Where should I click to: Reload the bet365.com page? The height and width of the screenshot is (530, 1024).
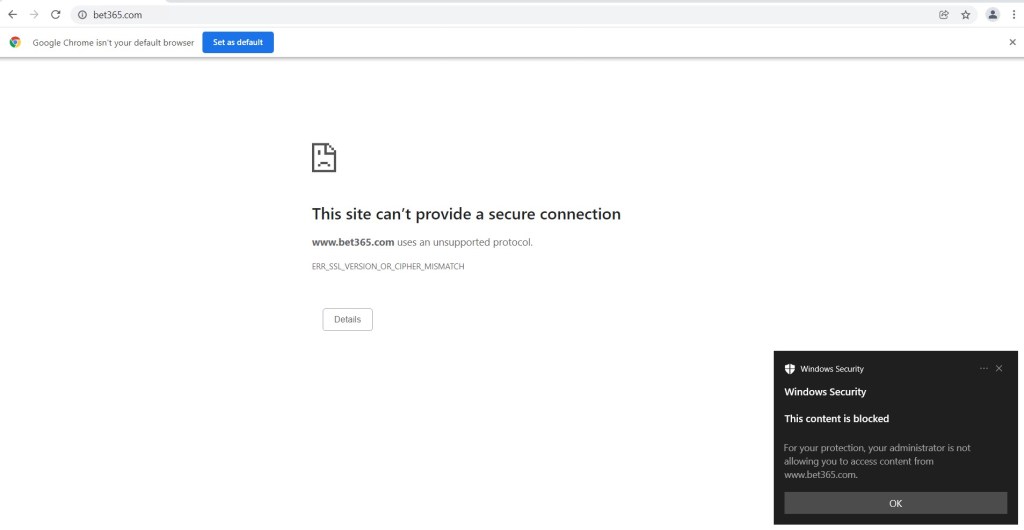click(x=56, y=15)
